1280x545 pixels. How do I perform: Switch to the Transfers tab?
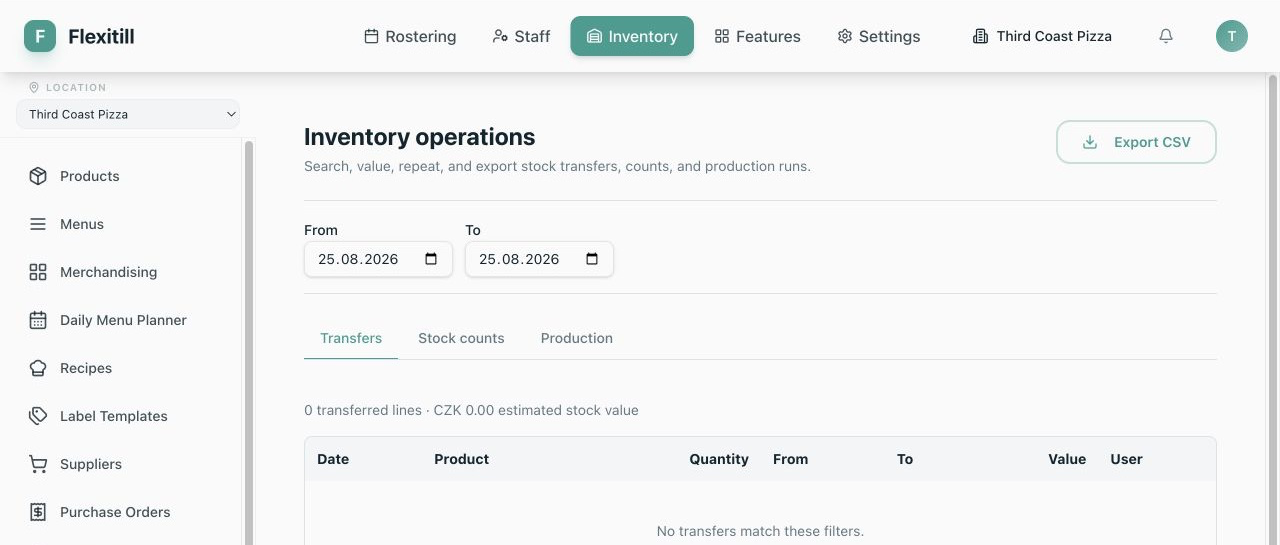[351, 338]
